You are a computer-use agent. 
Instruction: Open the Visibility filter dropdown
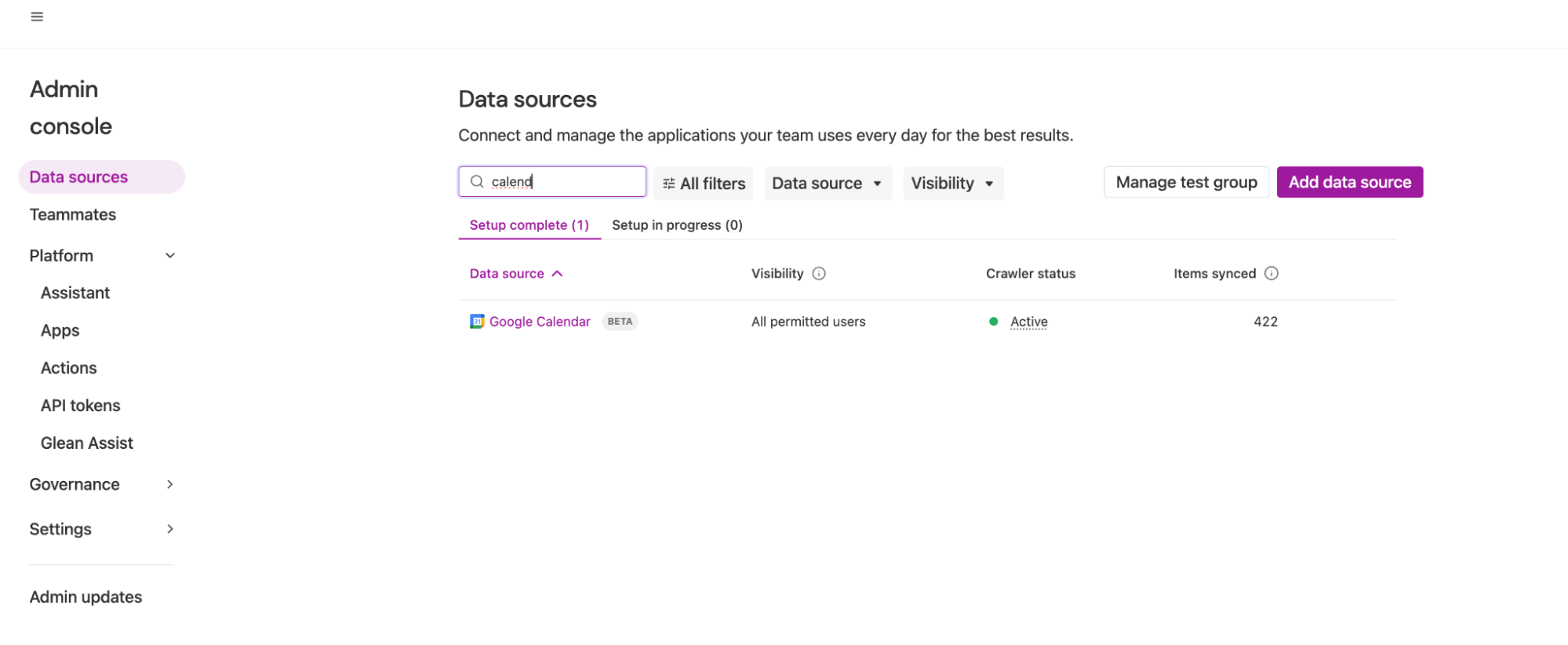tap(953, 183)
